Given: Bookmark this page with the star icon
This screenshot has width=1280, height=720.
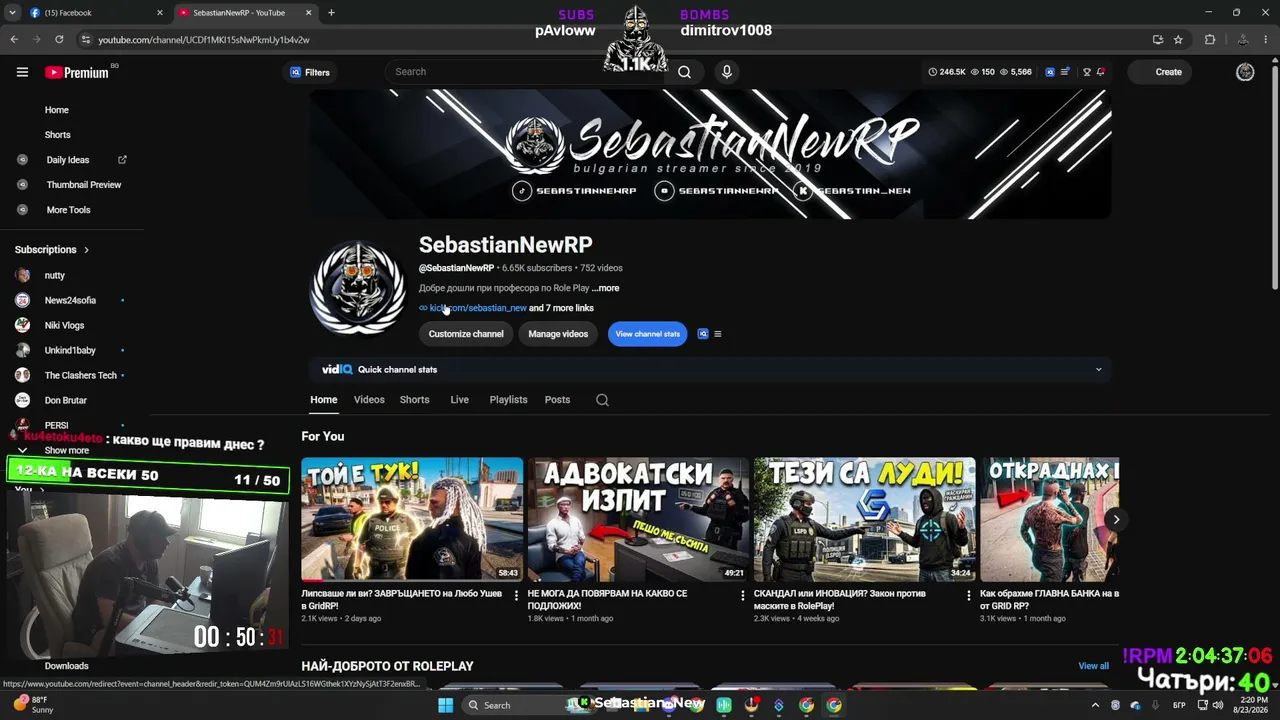Looking at the screenshot, I should [1179, 40].
